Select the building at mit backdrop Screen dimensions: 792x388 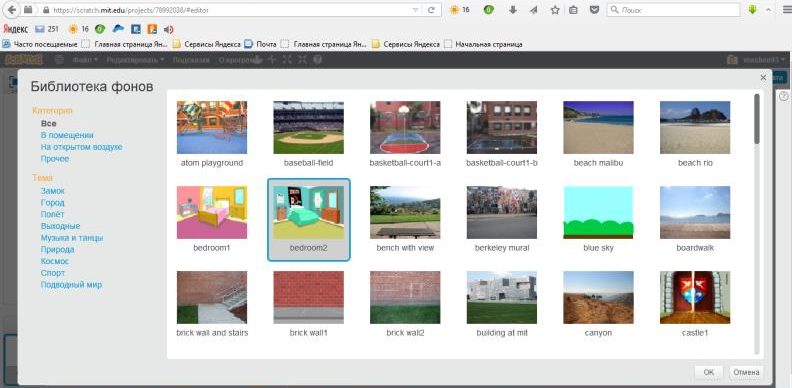coord(502,304)
